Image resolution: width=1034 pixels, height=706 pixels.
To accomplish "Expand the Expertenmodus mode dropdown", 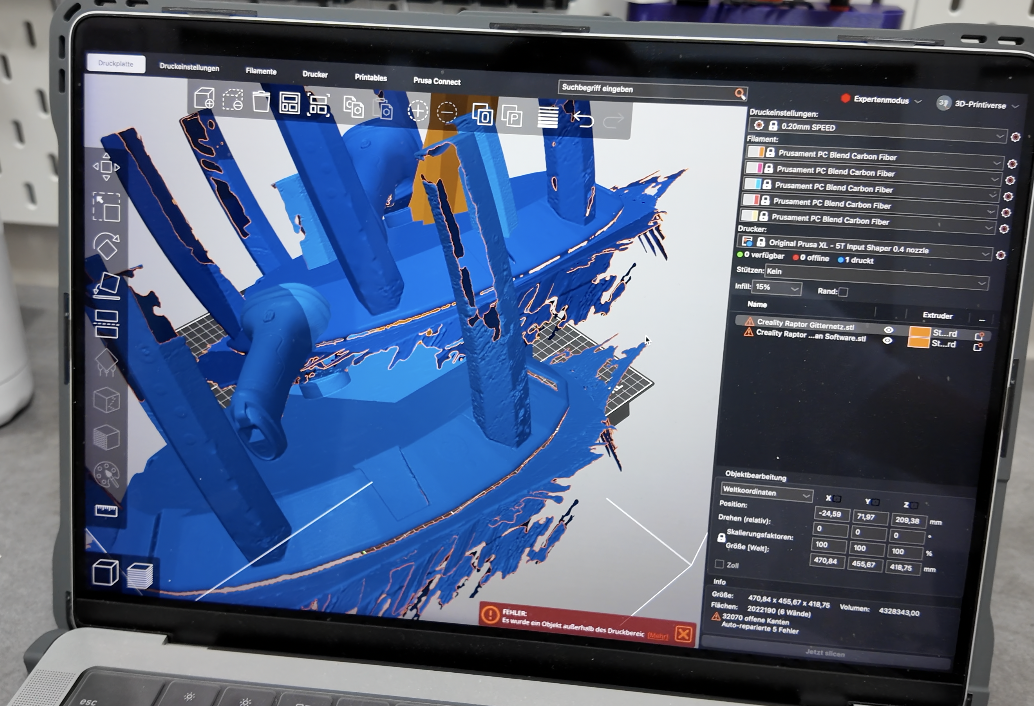I will 881,100.
